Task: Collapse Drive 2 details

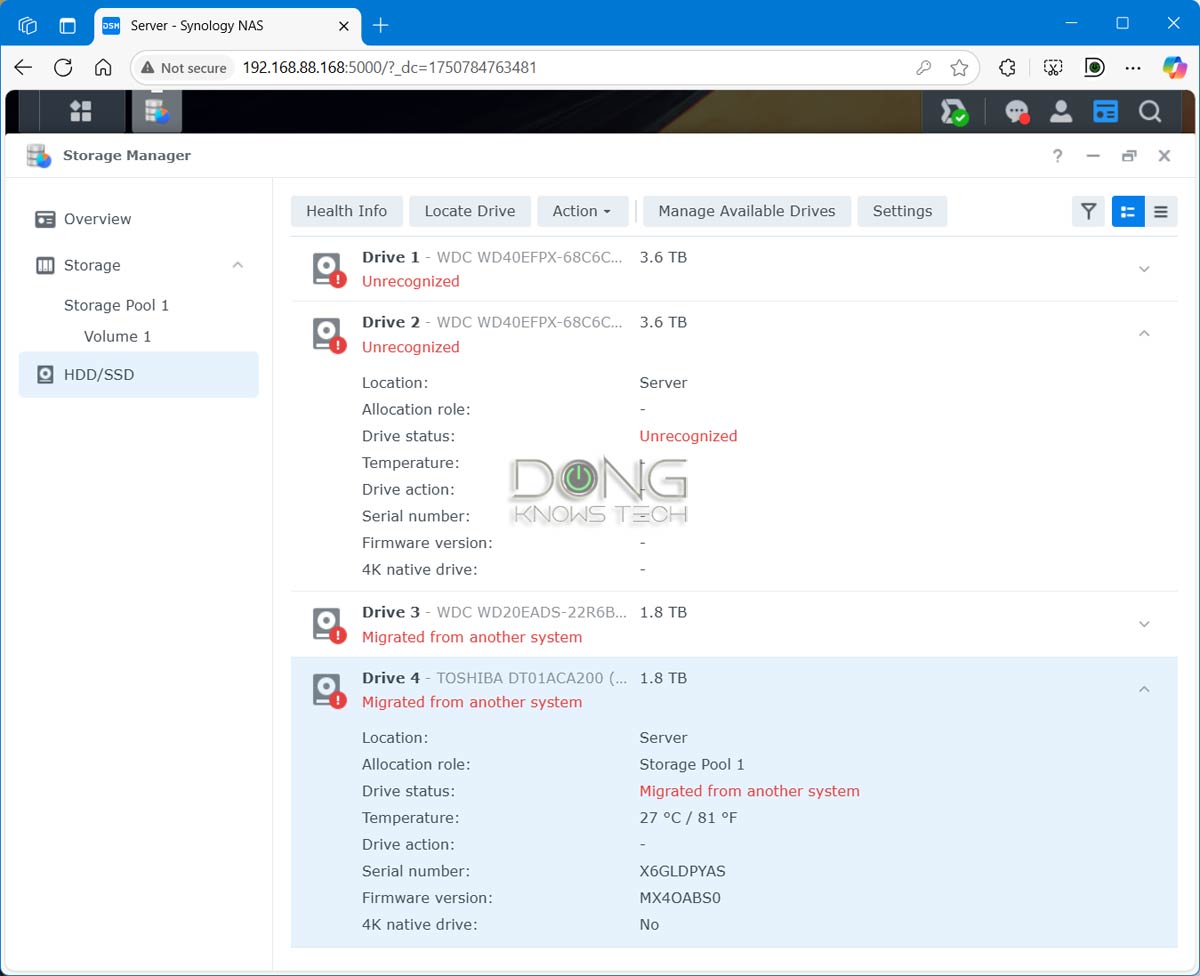Action: [1144, 333]
